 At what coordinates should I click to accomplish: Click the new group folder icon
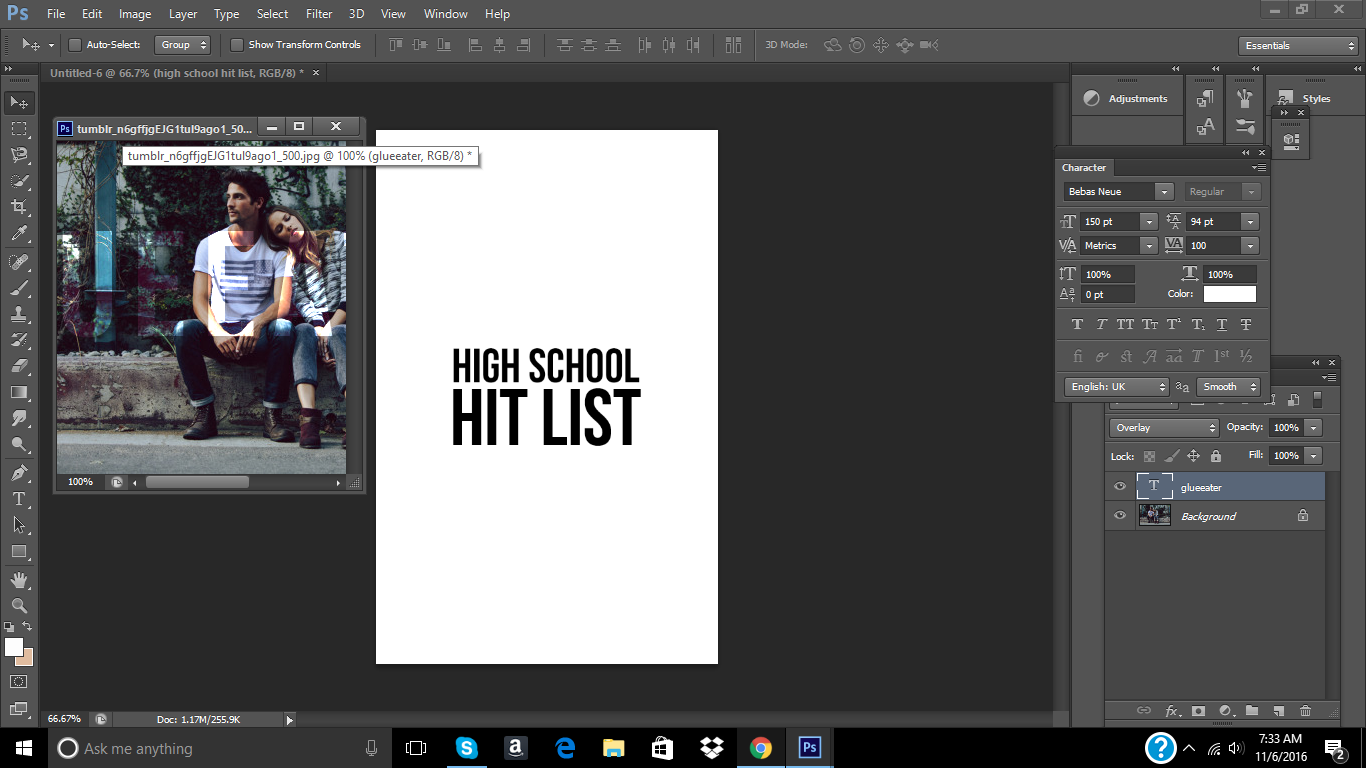pyautogui.click(x=1252, y=711)
